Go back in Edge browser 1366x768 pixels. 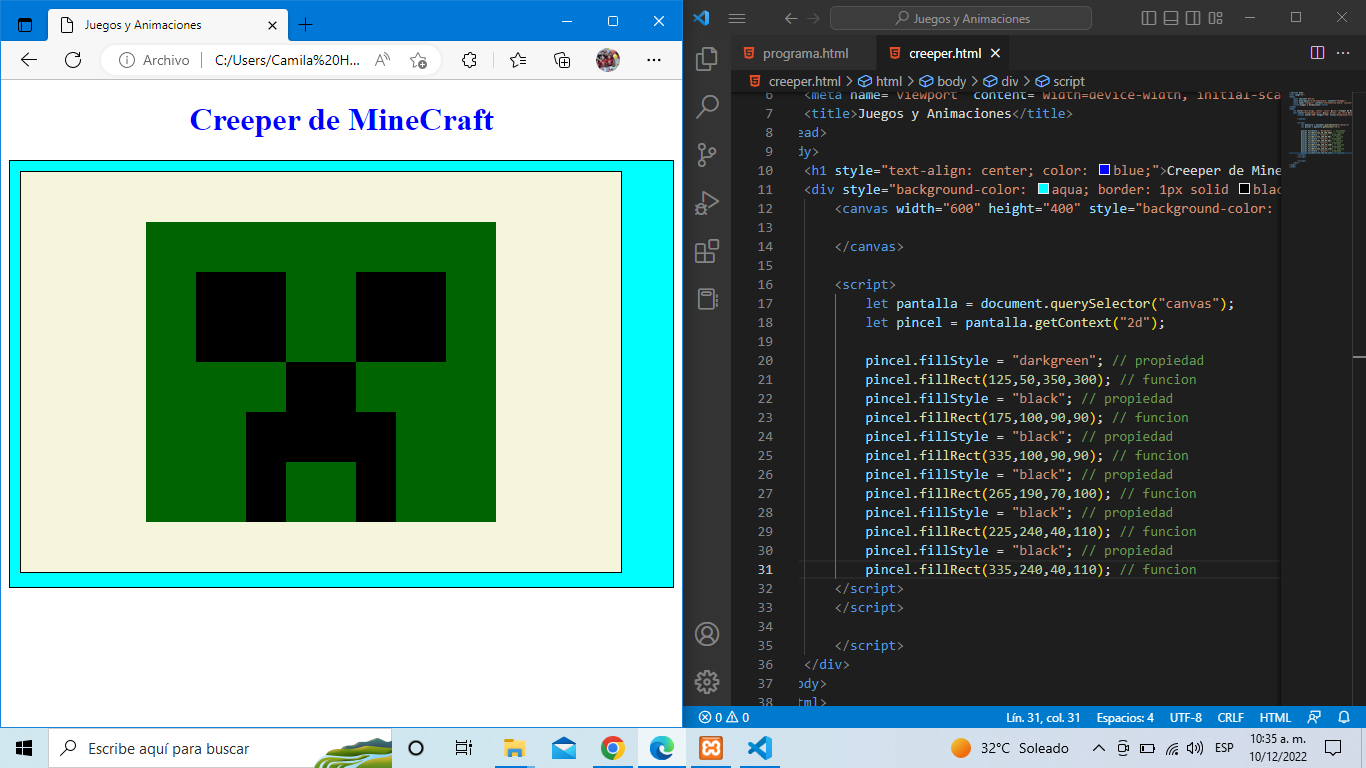tap(29, 60)
